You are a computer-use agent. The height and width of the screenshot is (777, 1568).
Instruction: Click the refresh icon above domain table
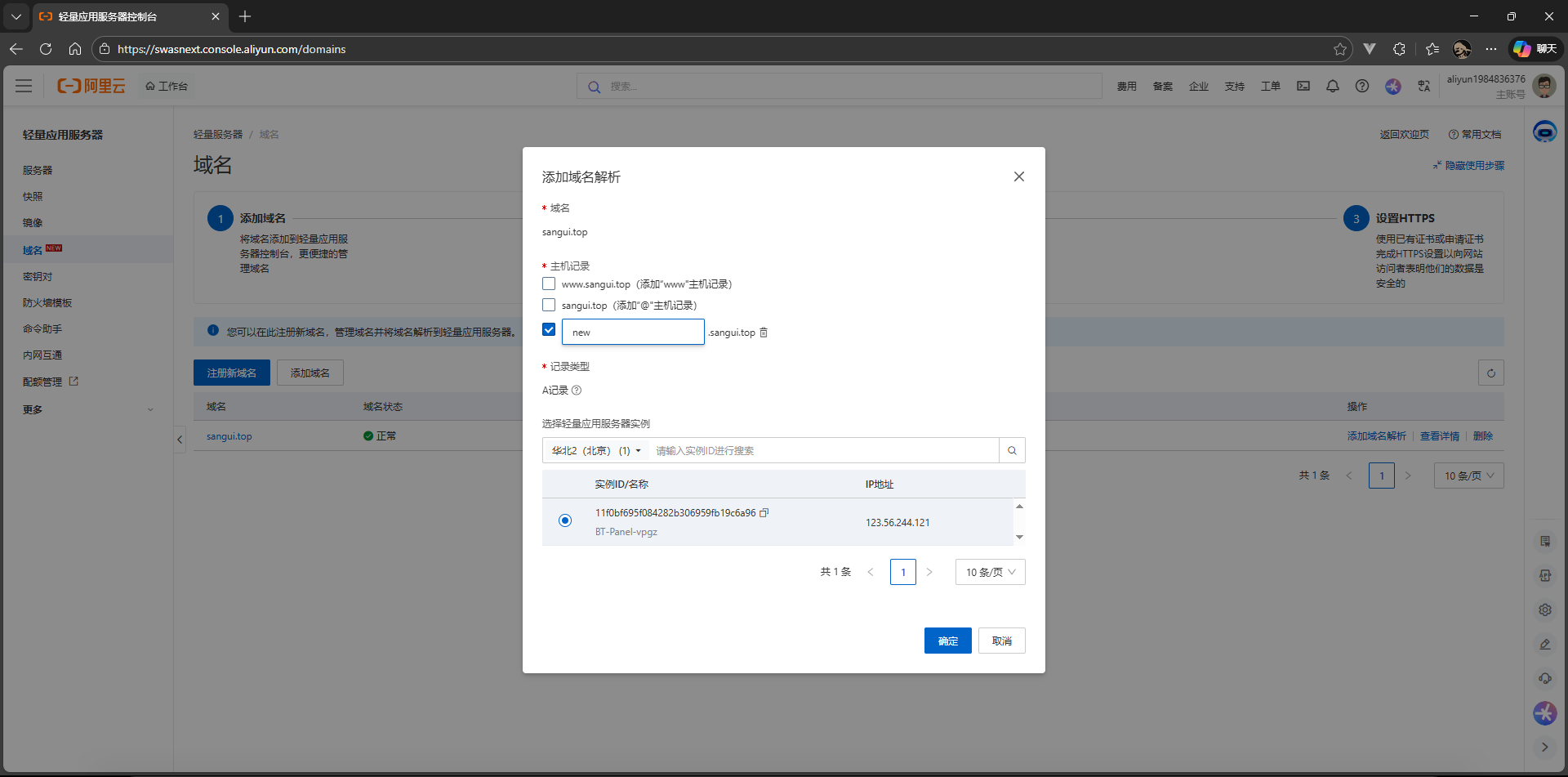[1490, 373]
